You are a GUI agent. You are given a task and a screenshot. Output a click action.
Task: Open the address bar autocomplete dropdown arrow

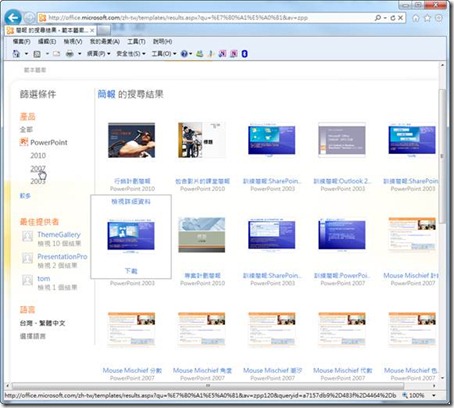pyautogui.click(x=385, y=18)
